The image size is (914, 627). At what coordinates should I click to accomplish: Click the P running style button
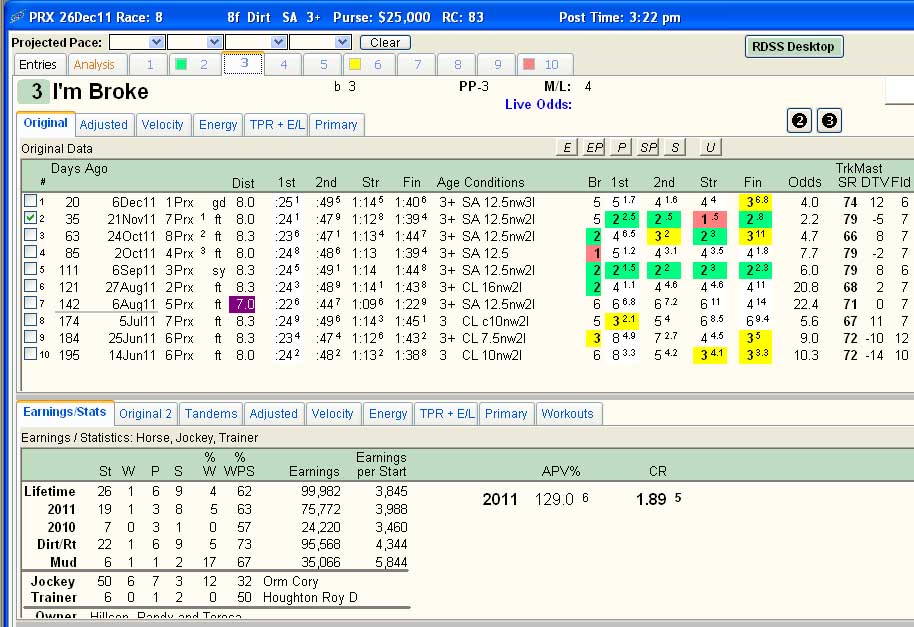click(x=621, y=147)
